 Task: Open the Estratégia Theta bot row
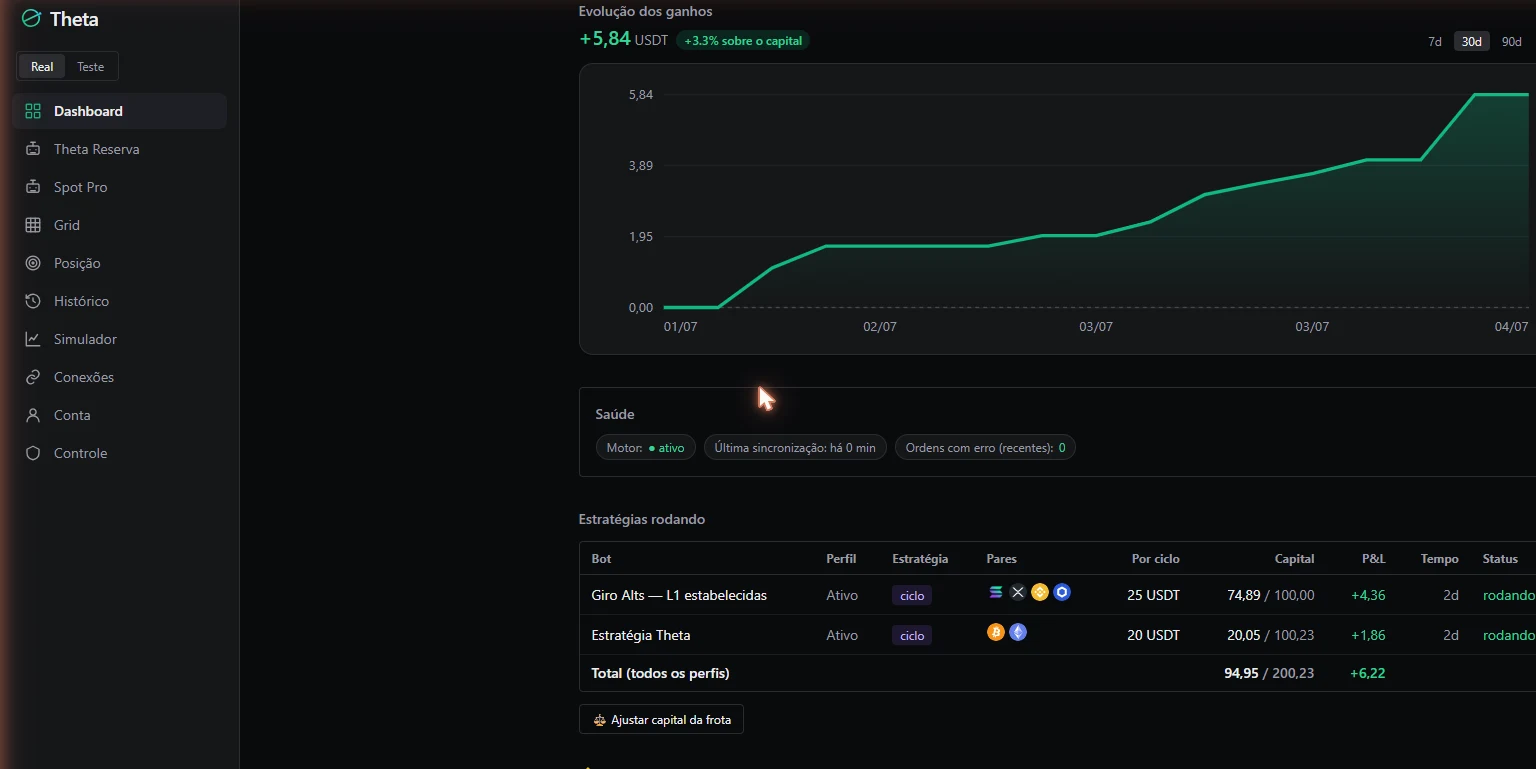coord(1057,635)
